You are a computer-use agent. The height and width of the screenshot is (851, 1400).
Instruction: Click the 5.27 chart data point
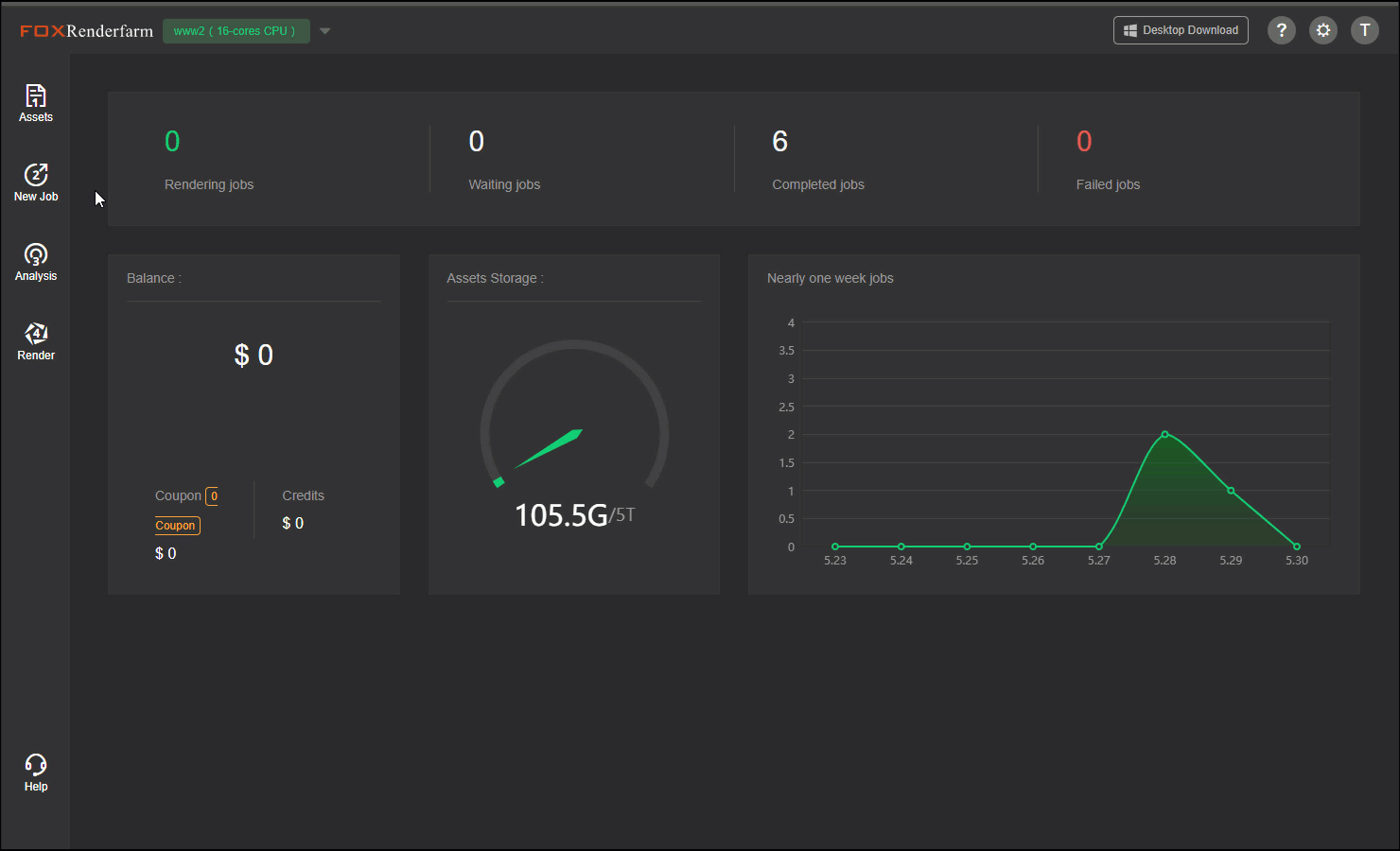click(1099, 547)
